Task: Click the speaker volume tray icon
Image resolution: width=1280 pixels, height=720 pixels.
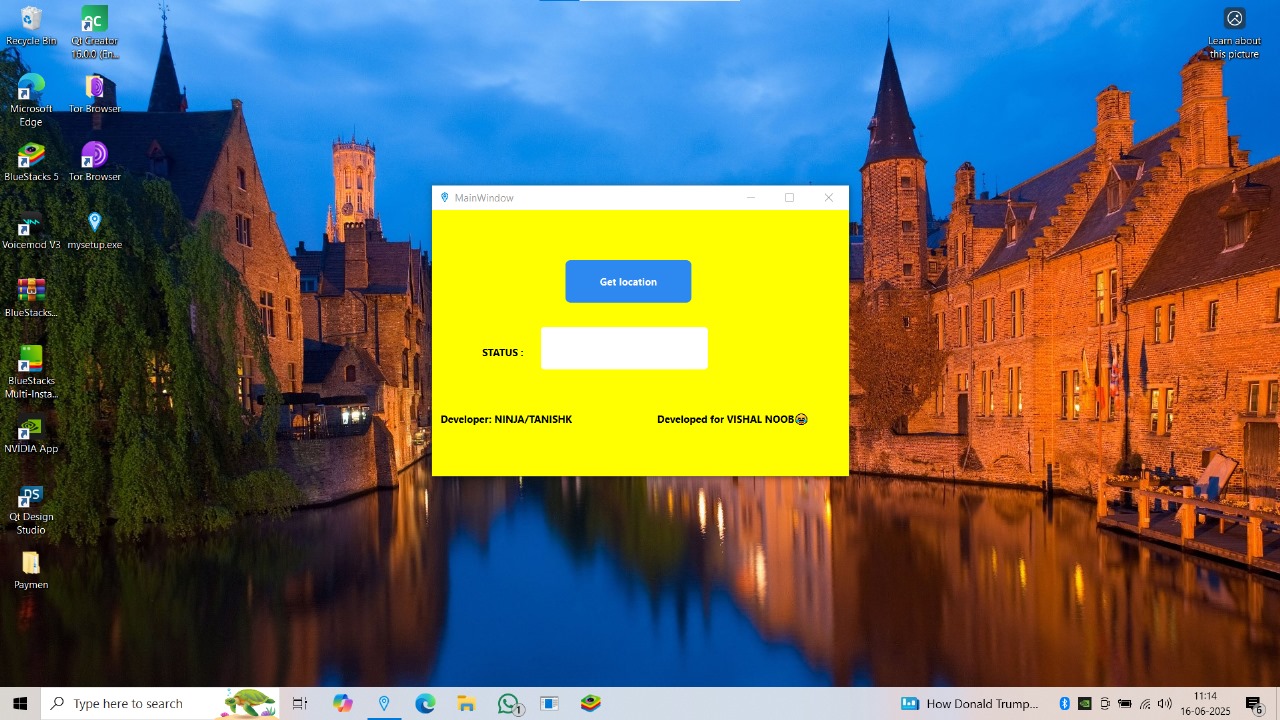Action: (x=1164, y=703)
